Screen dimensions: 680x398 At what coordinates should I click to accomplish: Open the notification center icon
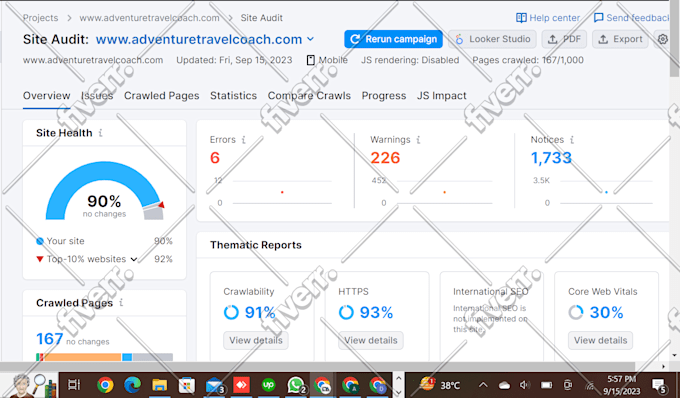point(659,385)
